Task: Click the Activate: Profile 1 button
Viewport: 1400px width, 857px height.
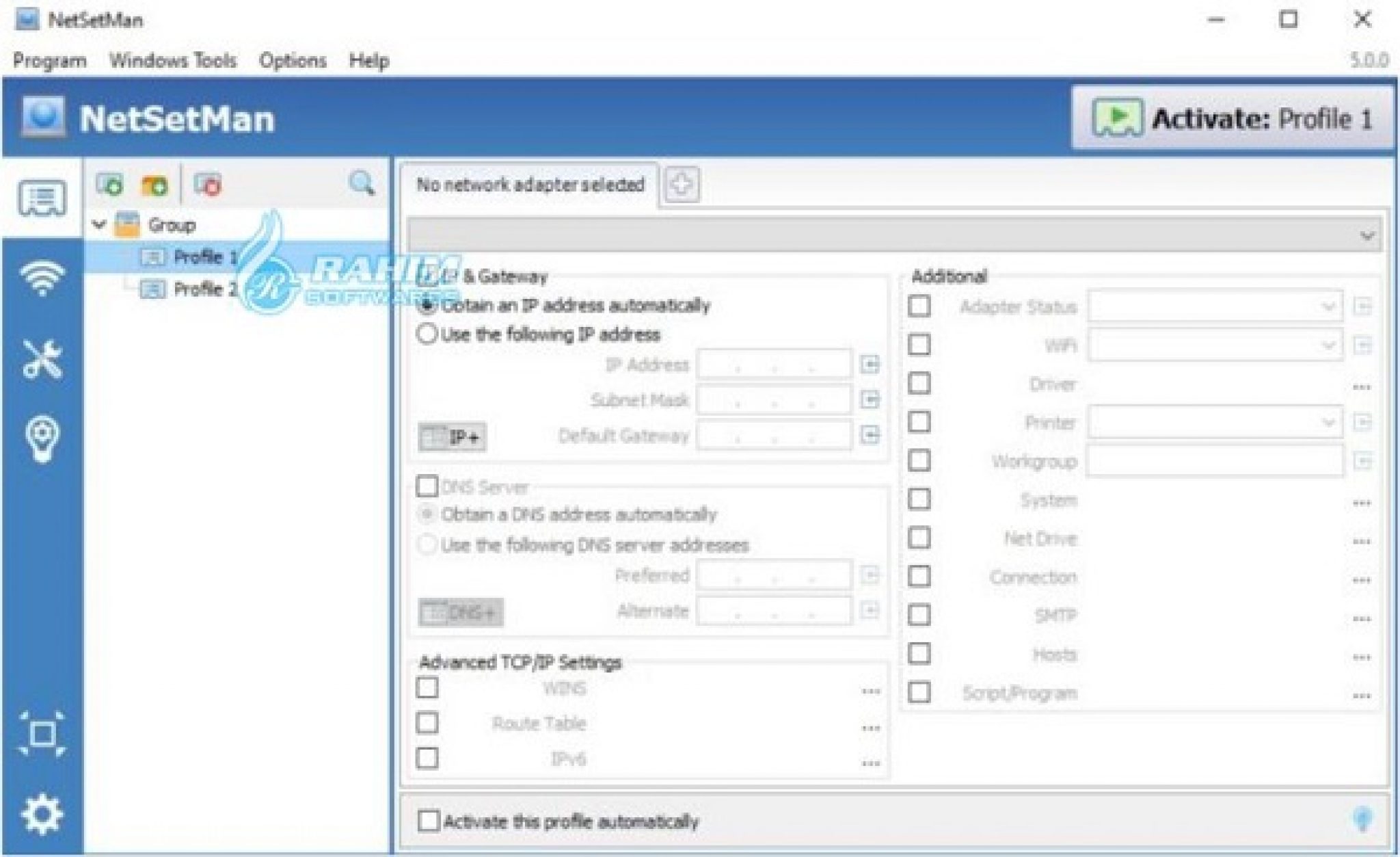Action: tap(1232, 118)
